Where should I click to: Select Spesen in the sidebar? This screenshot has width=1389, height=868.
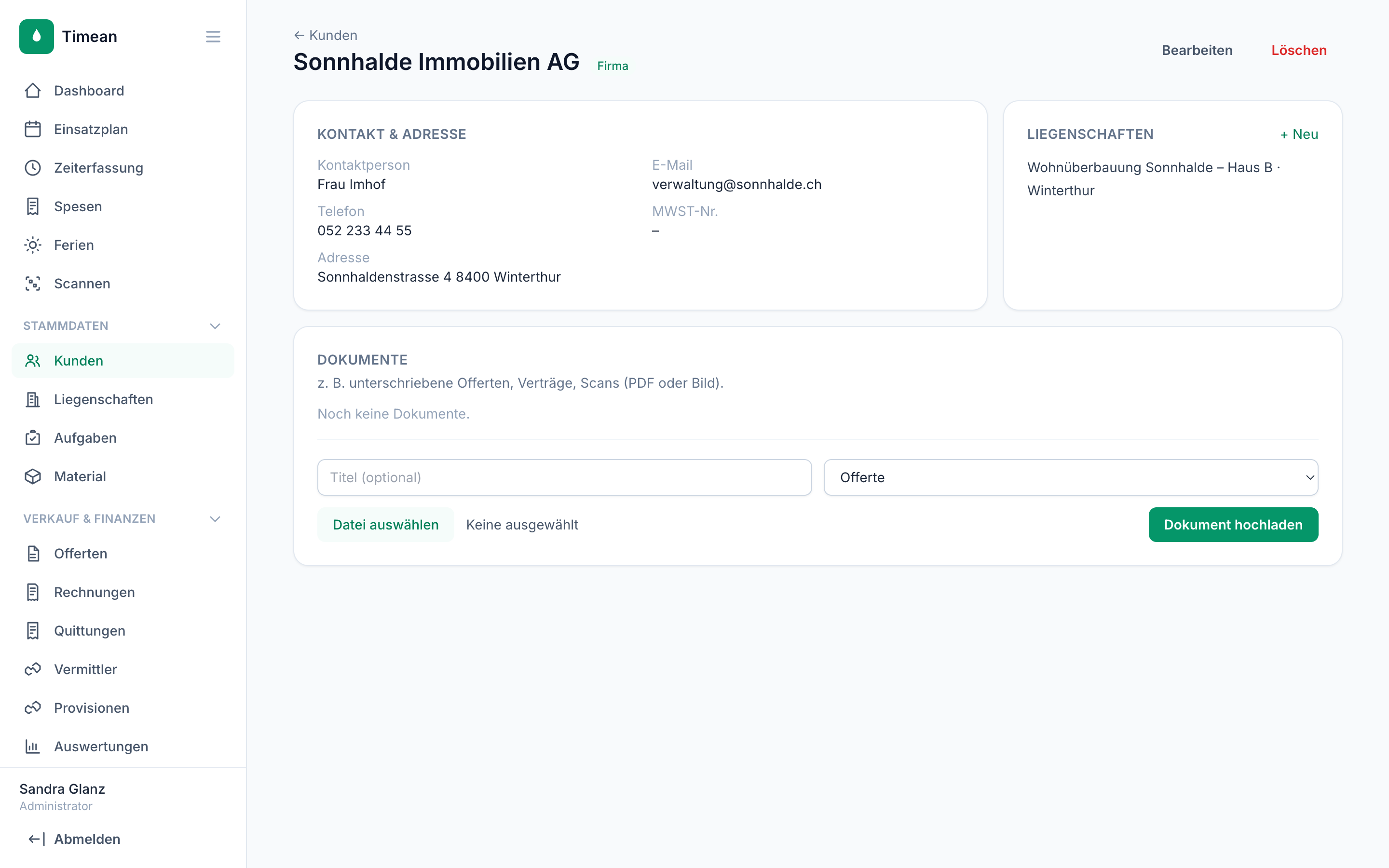coord(123,206)
